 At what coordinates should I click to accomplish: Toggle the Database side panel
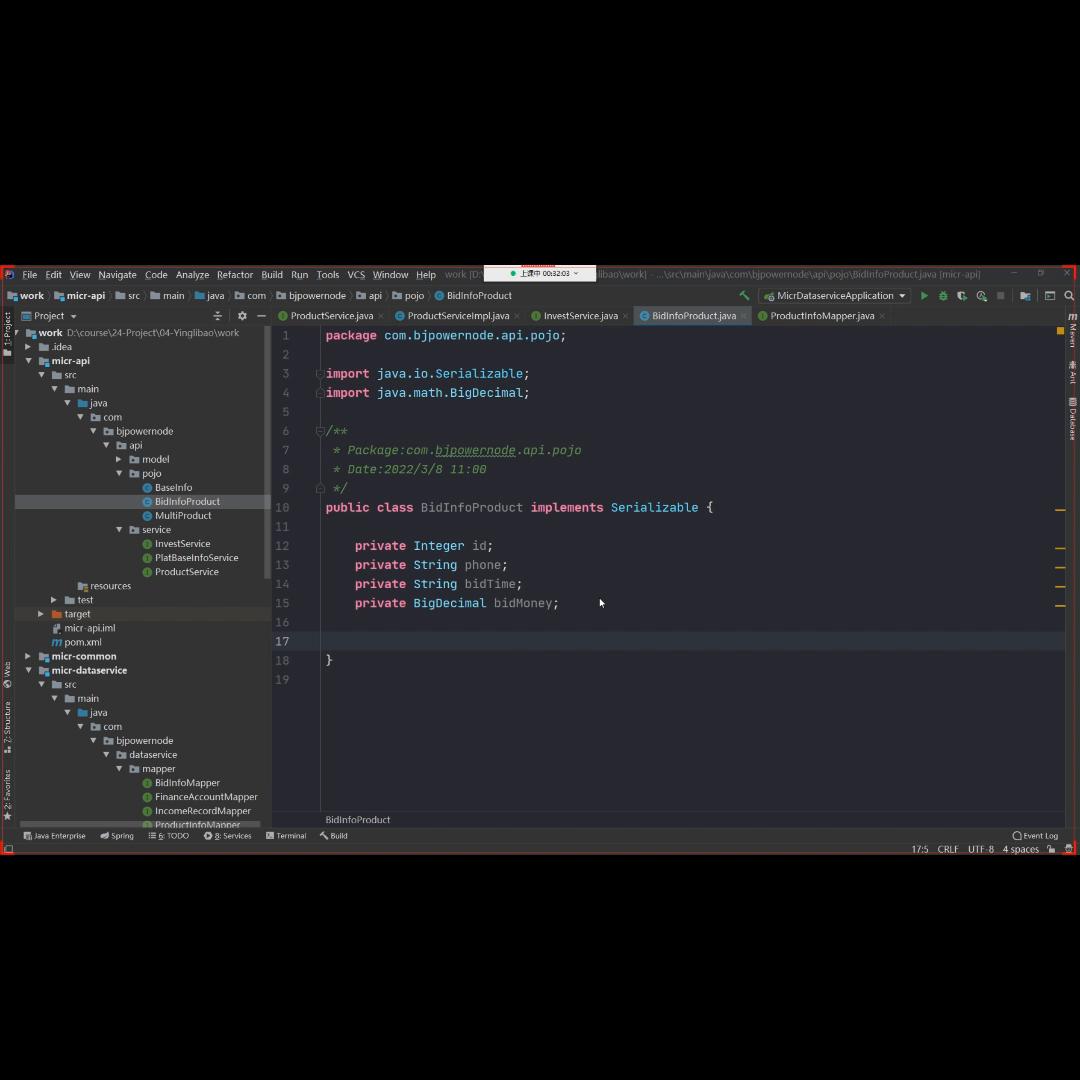pyautogui.click(x=1072, y=418)
